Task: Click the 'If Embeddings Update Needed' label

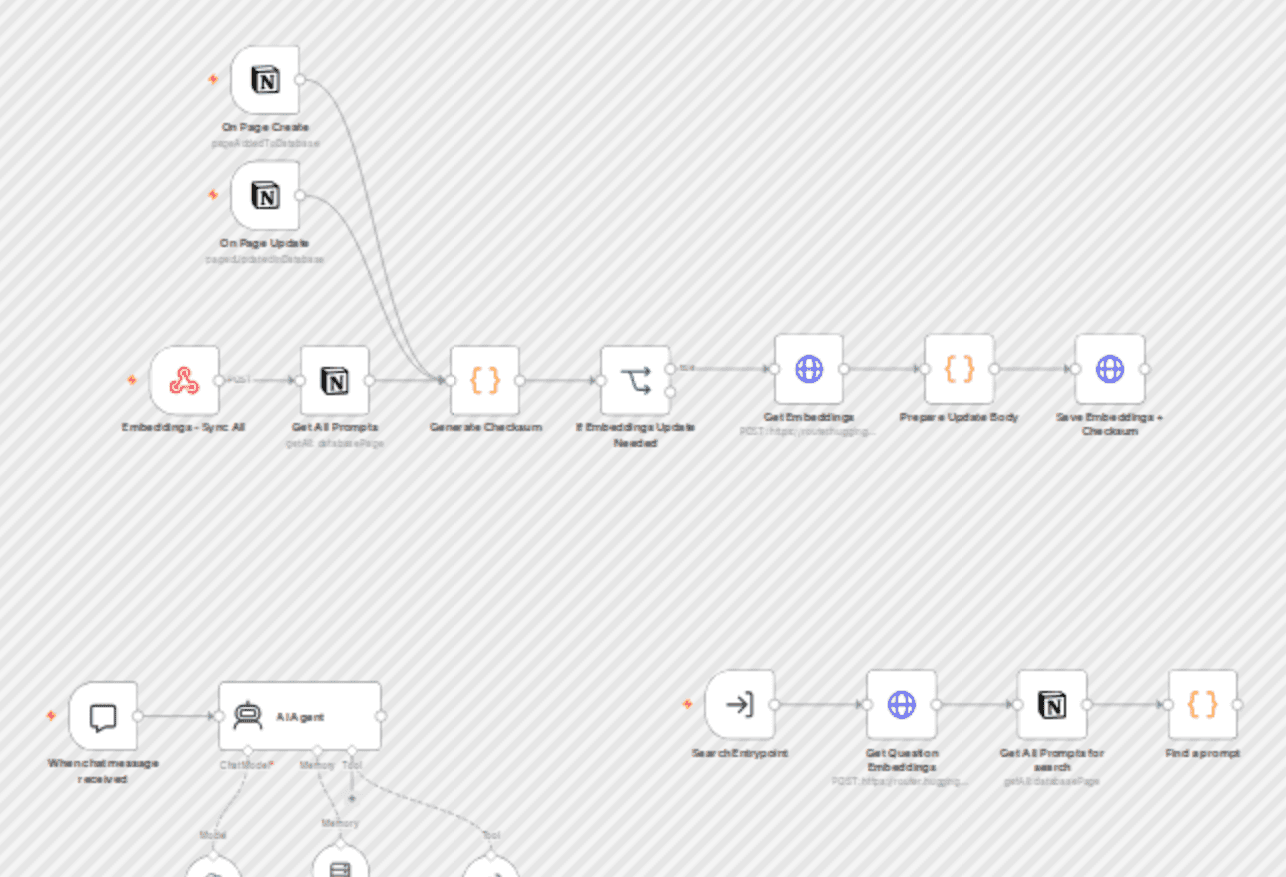Action: [x=636, y=434]
